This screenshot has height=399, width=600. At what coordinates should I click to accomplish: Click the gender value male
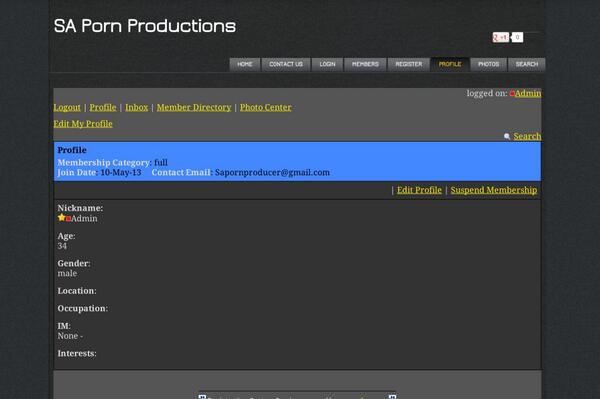coord(67,274)
